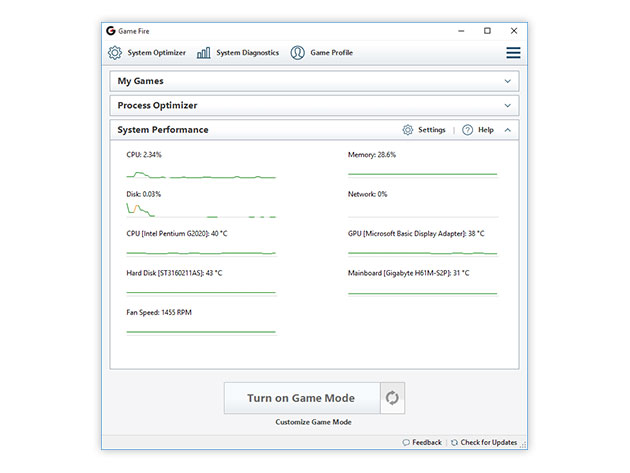Open the System Optimizer tab
This screenshot has height=473, width=630.
click(x=147, y=53)
